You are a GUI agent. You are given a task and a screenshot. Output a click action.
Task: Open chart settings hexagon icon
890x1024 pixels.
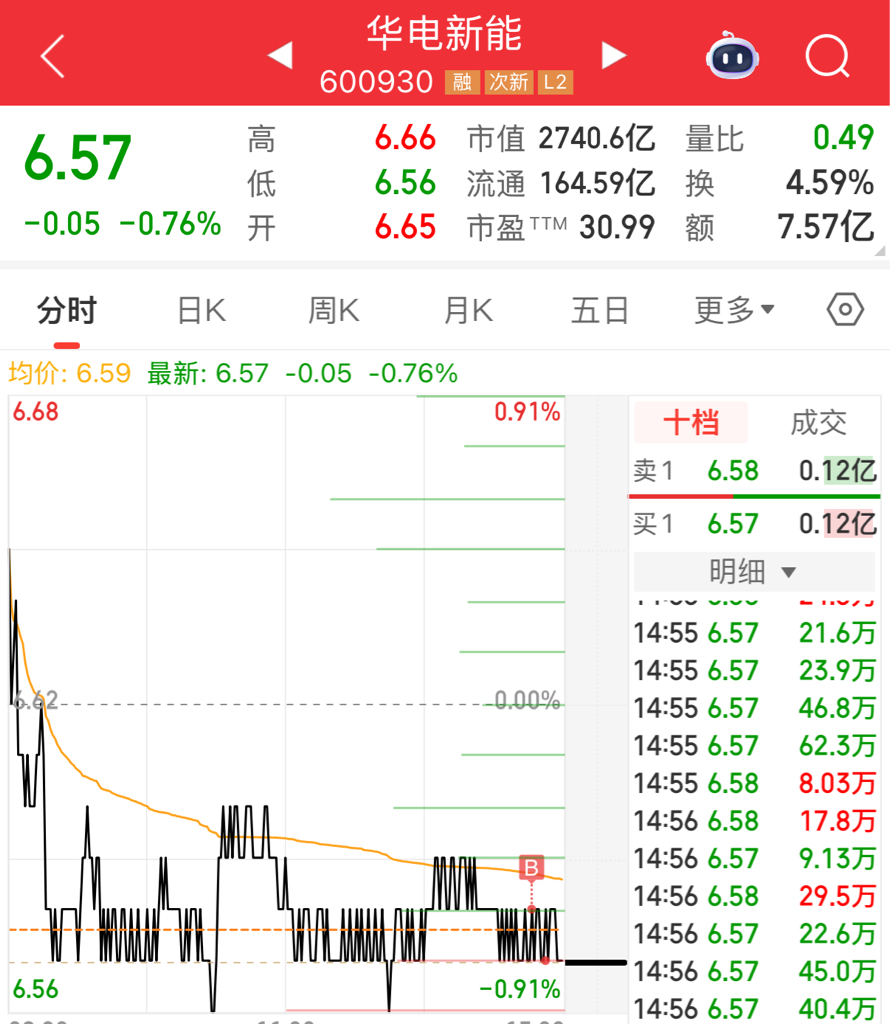(x=845, y=310)
